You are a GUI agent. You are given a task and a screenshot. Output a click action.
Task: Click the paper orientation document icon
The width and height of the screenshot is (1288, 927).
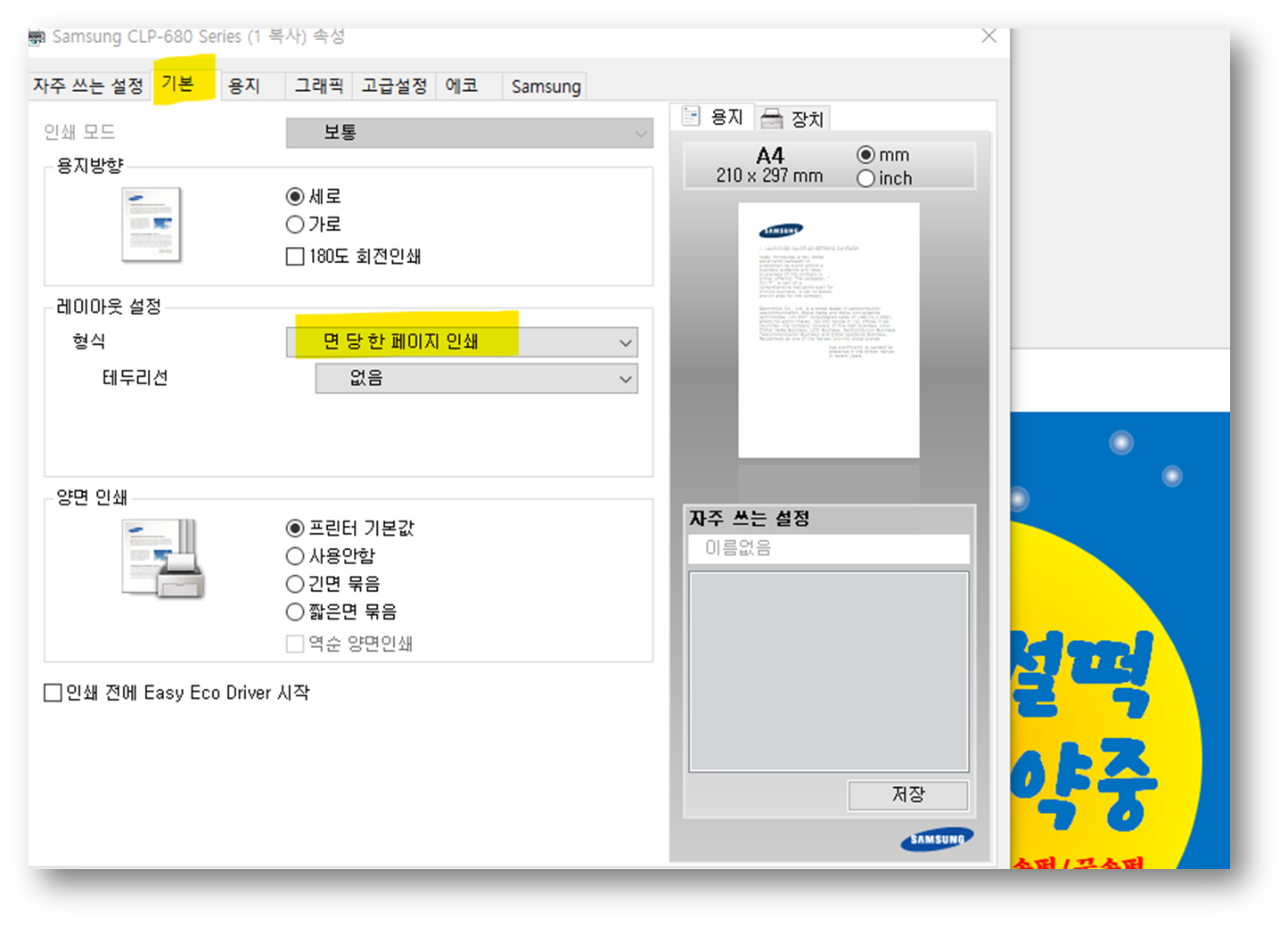click(x=152, y=225)
